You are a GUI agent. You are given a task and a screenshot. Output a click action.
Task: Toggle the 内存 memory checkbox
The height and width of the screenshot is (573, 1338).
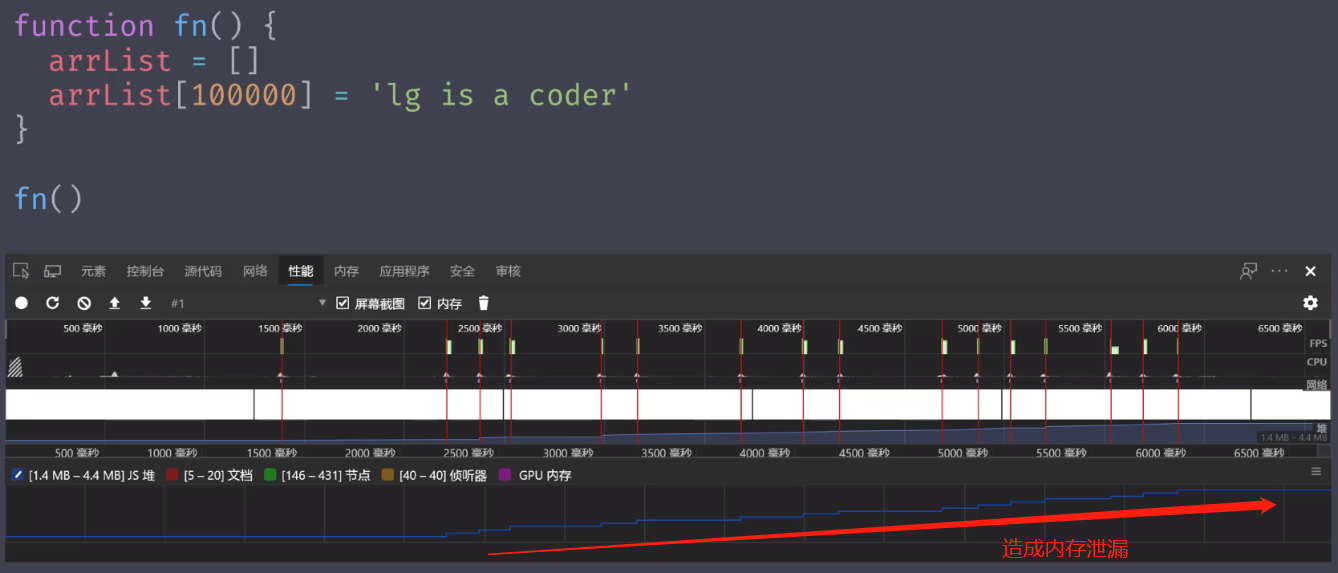pos(425,303)
